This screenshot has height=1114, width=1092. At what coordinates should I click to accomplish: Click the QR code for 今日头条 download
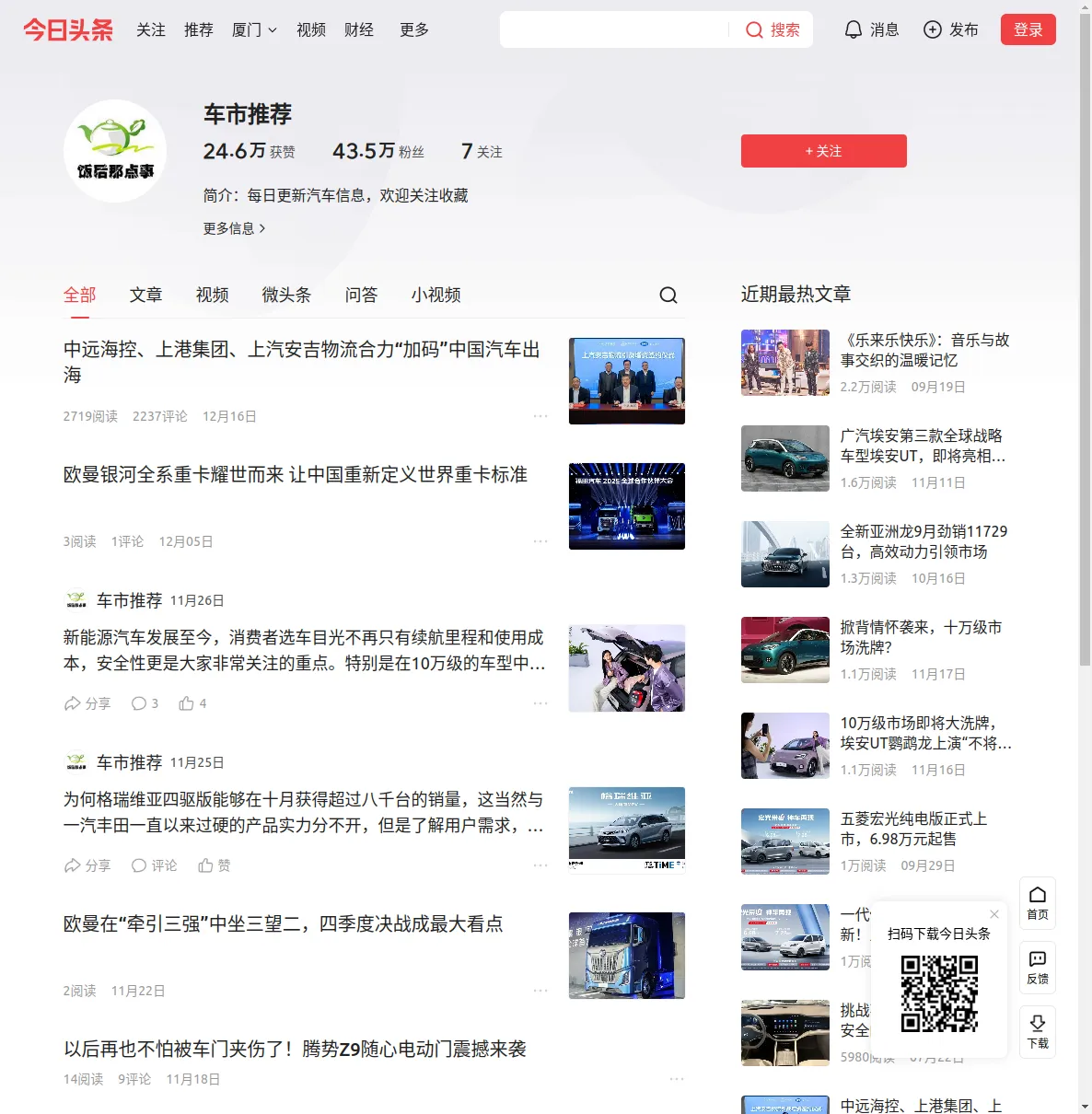tap(939, 993)
